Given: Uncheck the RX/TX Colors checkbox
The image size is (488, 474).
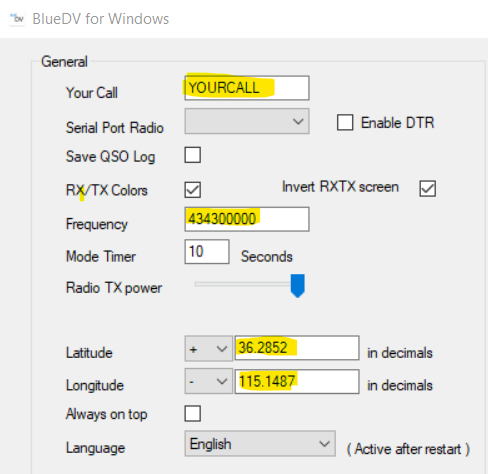Looking at the screenshot, I should tap(193, 190).
